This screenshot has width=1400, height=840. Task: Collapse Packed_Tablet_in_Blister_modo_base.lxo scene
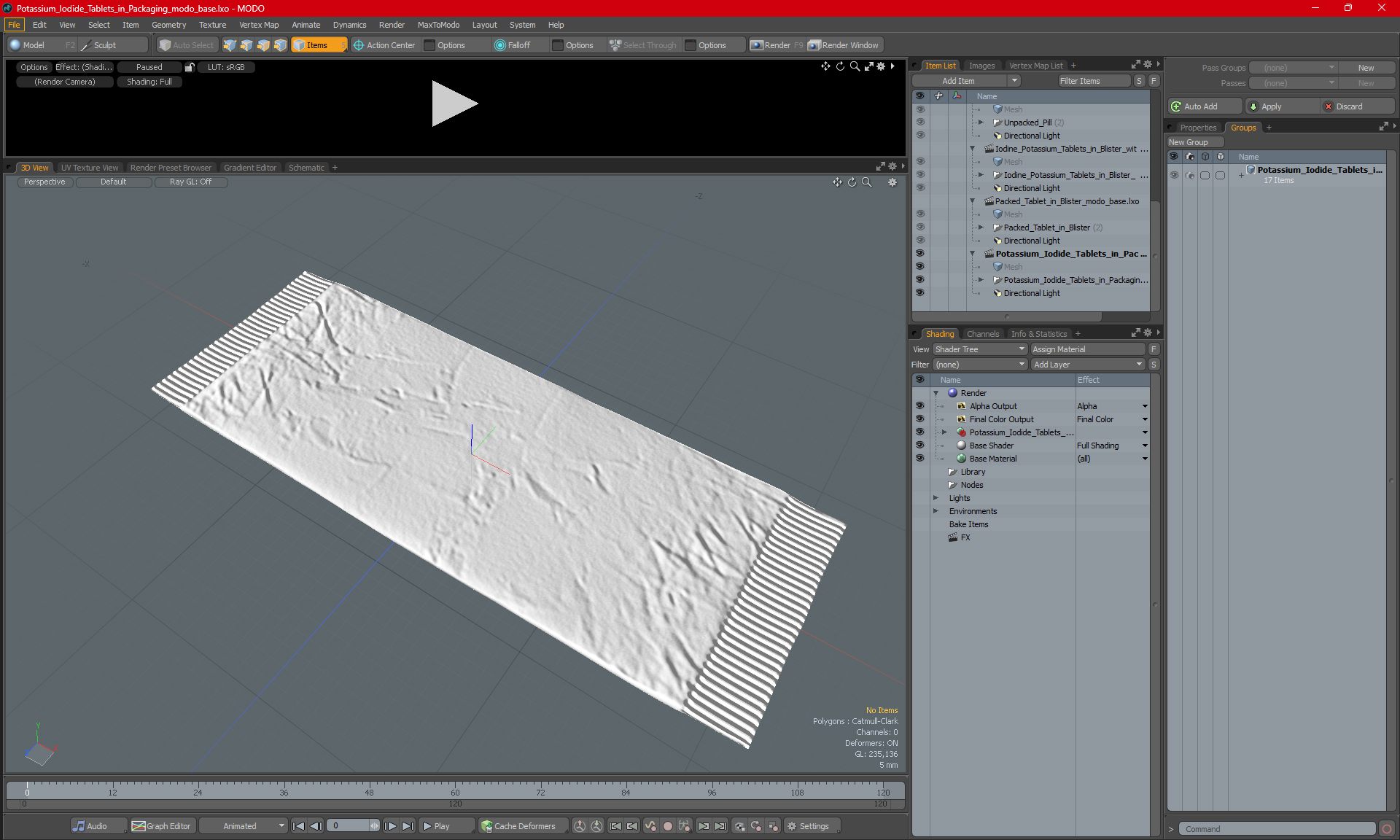coord(972,201)
